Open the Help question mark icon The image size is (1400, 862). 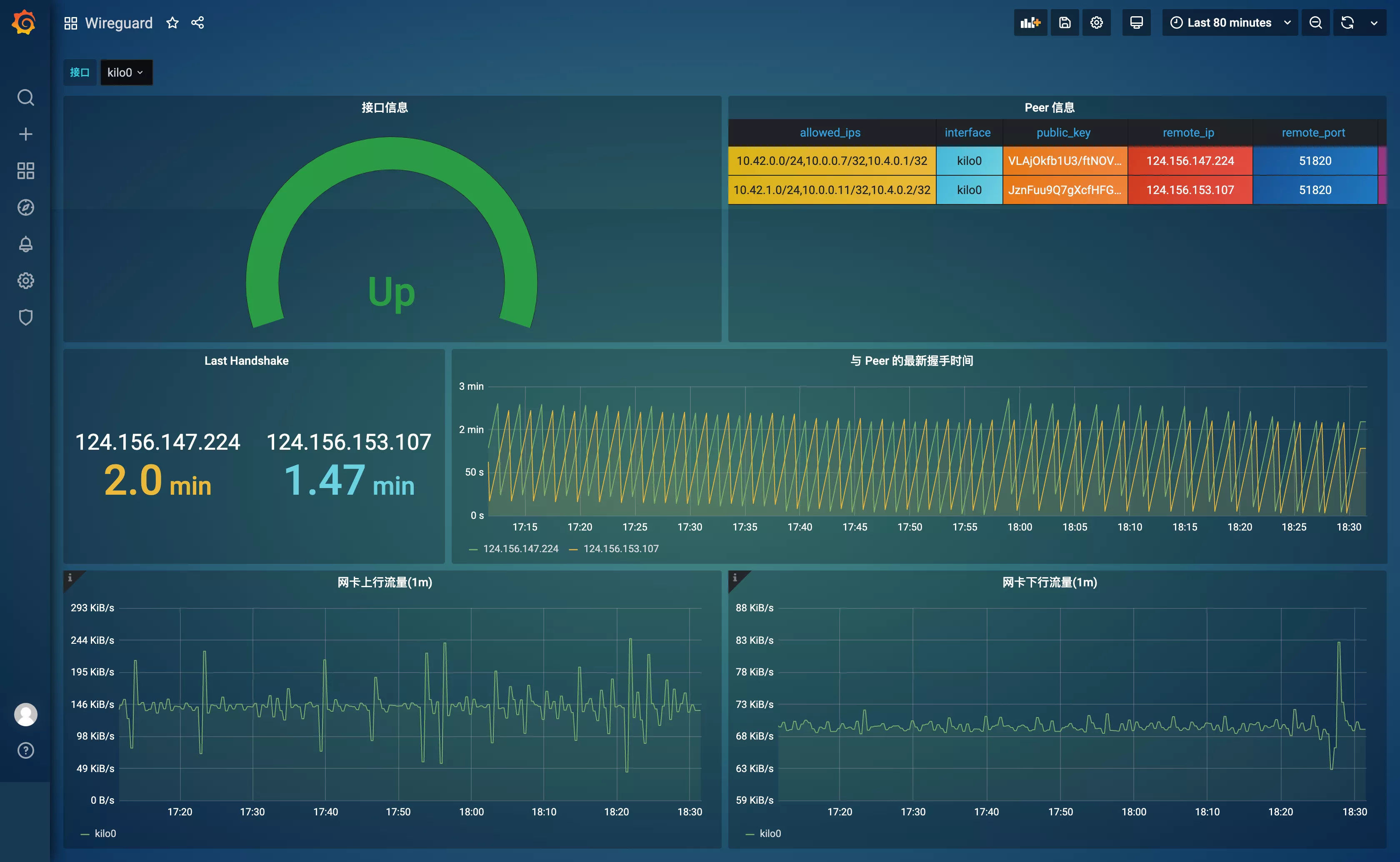[26, 750]
